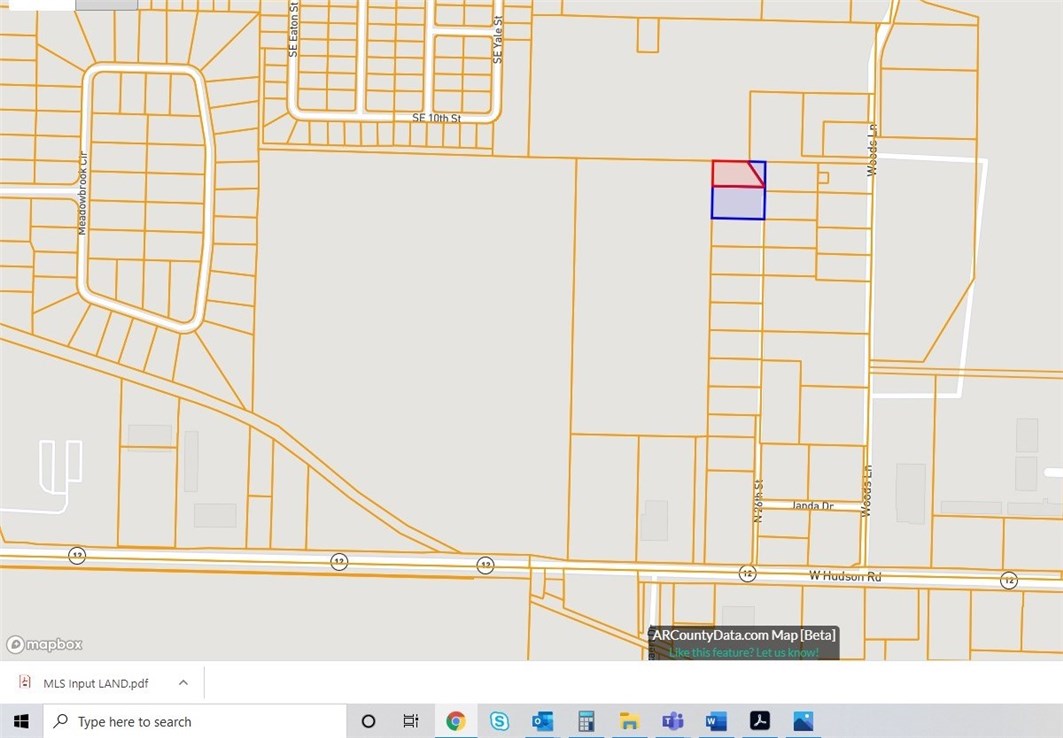Click the 'Like this feature? Let us know!' link
The height and width of the screenshot is (738, 1063).
pyautogui.click(x=744, y=652)
